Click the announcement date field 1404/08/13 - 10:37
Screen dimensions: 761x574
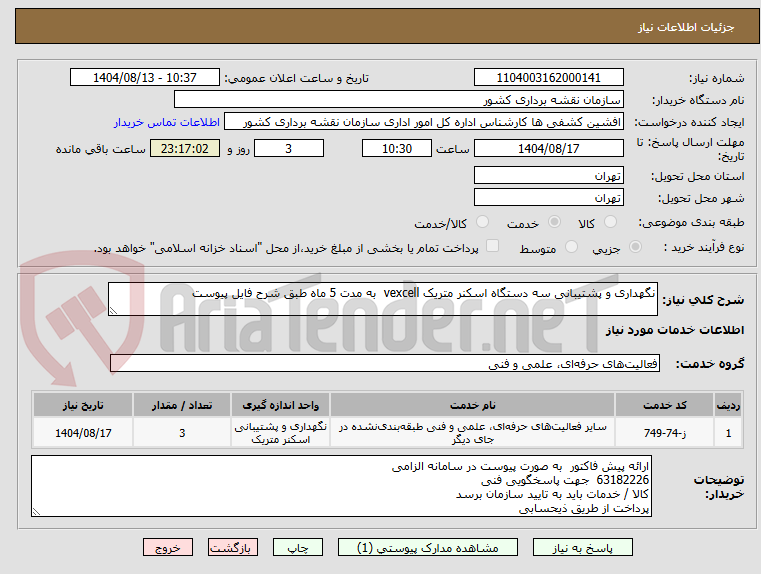pyautogui.click(x=145, y=77)
